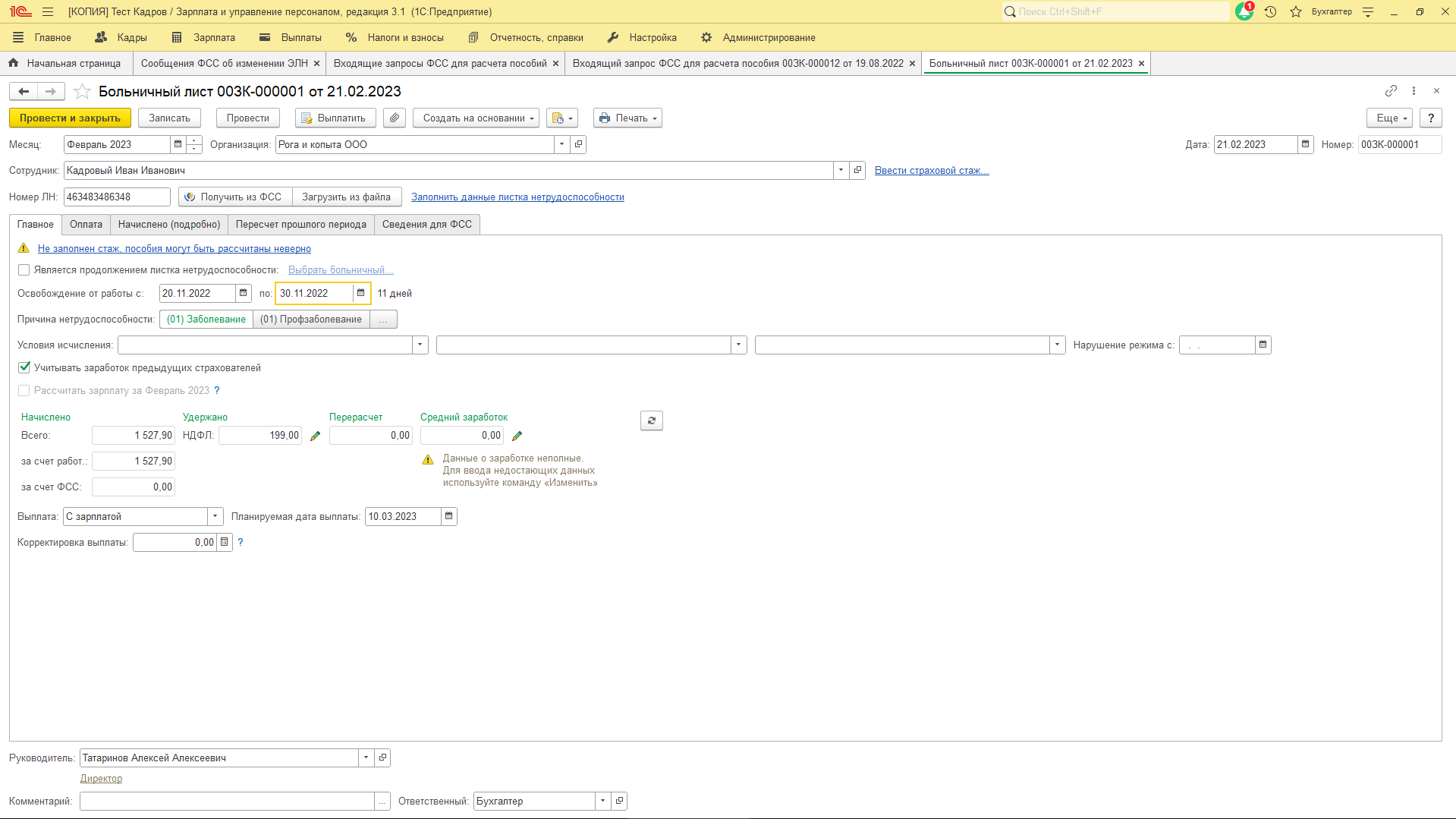Click Провести и закрыть button
The image size is (1456, 819).
point(70,118)
